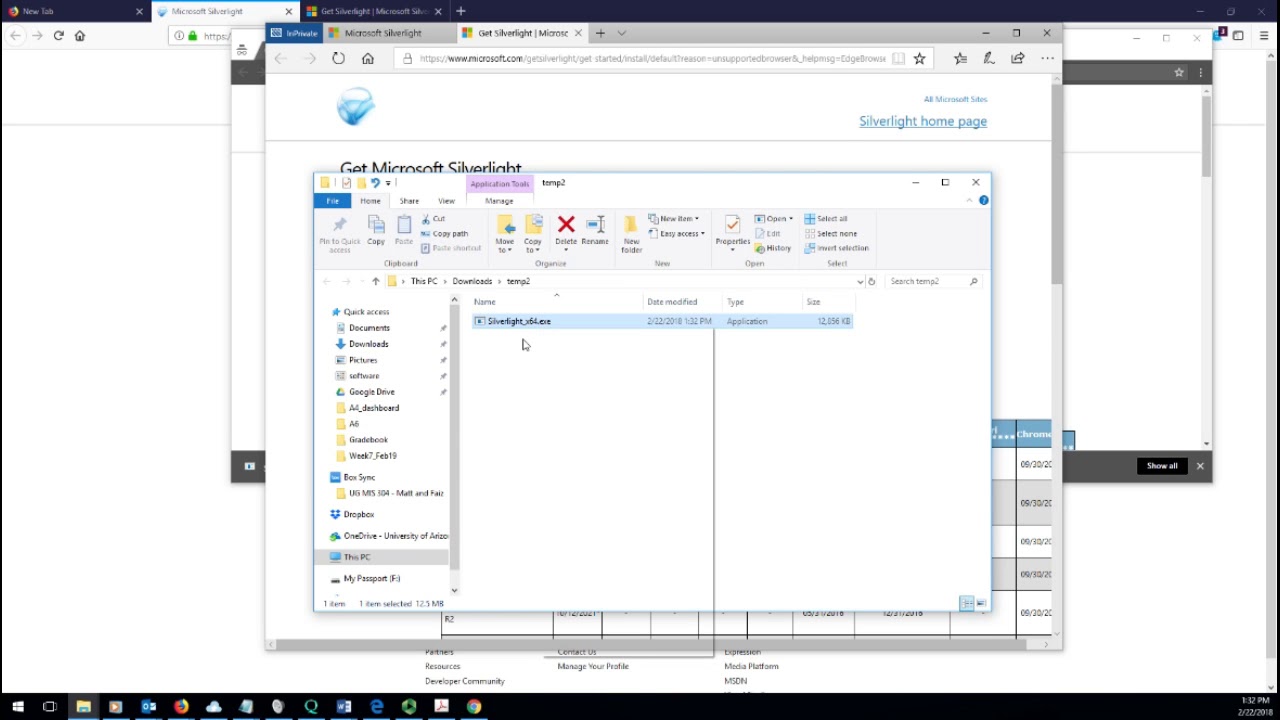Go up one folder level in Explorer

point(376,281)
